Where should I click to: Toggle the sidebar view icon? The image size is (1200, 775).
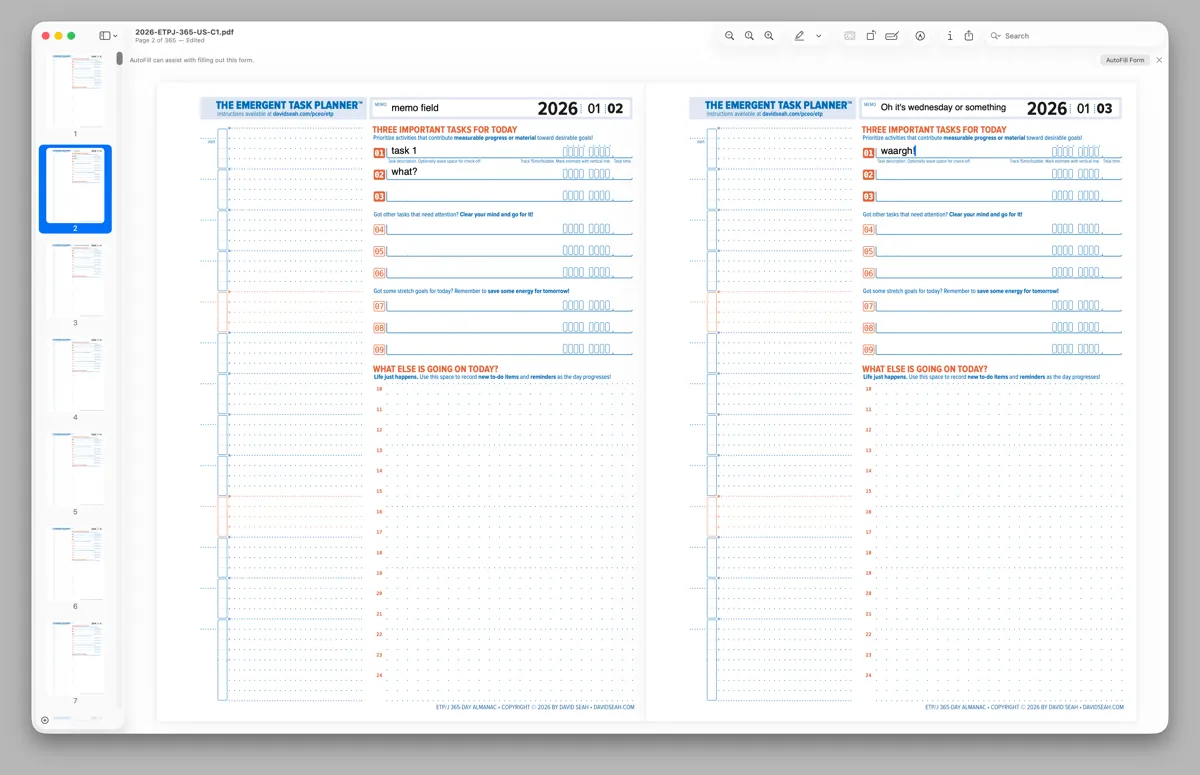click(x=106, y=35)
